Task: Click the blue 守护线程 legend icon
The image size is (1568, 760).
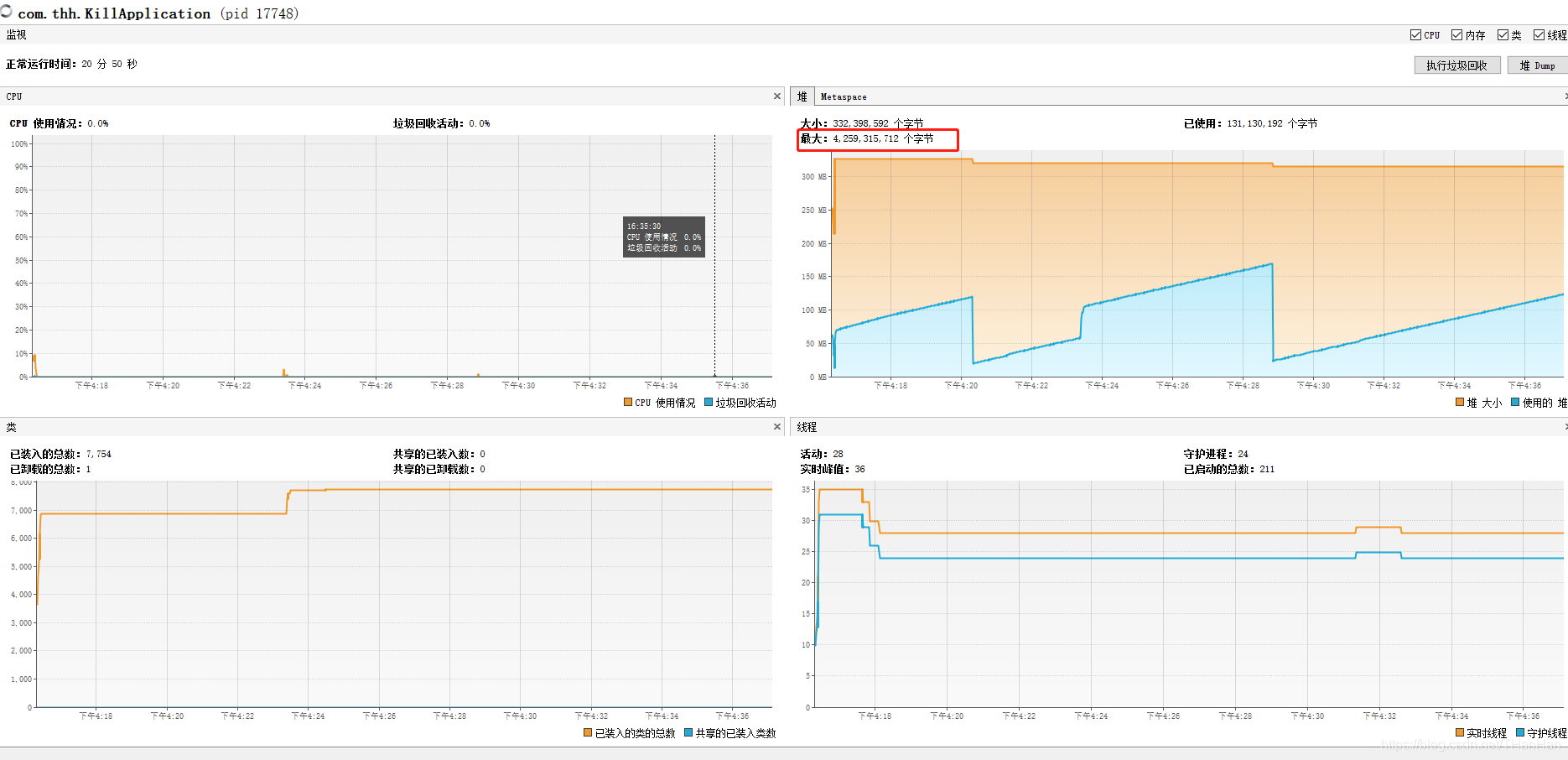Action: (x=1520, y=733)
